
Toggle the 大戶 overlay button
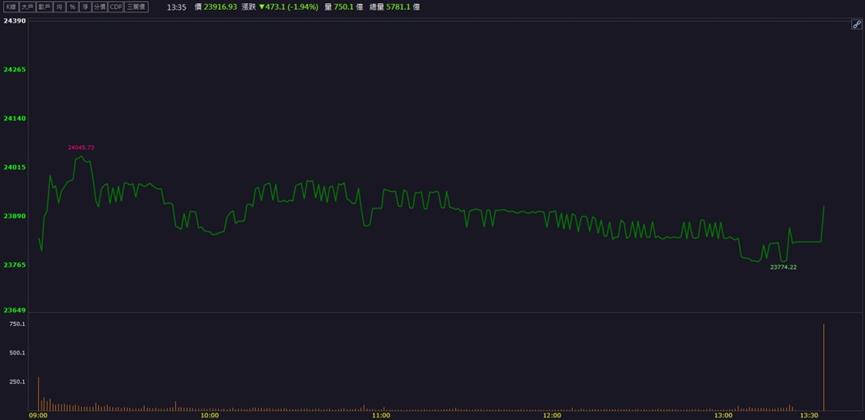[28, 7]
